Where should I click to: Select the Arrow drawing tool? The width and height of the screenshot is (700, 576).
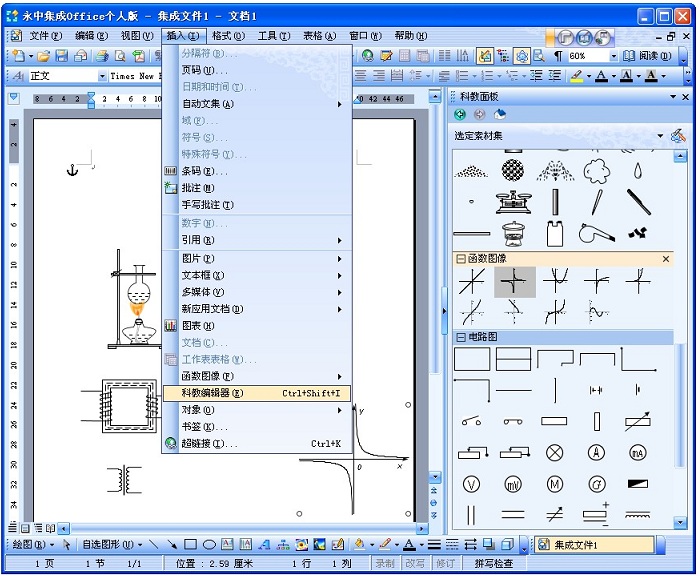[171, 544]
